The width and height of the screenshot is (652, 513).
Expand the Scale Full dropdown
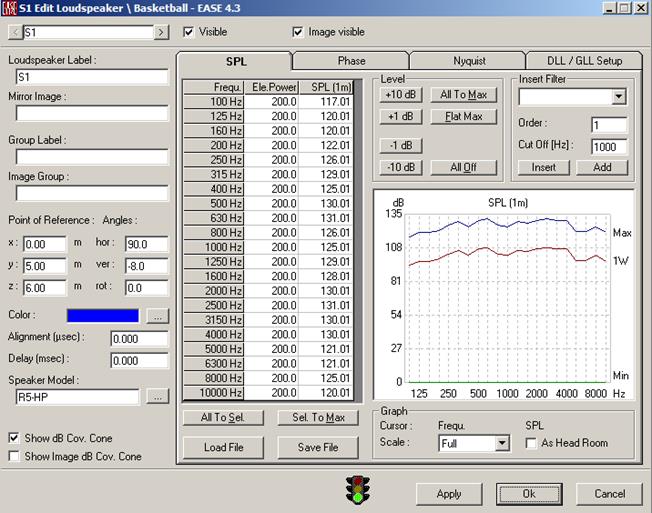pyautogui.click(x=501, y=443)
